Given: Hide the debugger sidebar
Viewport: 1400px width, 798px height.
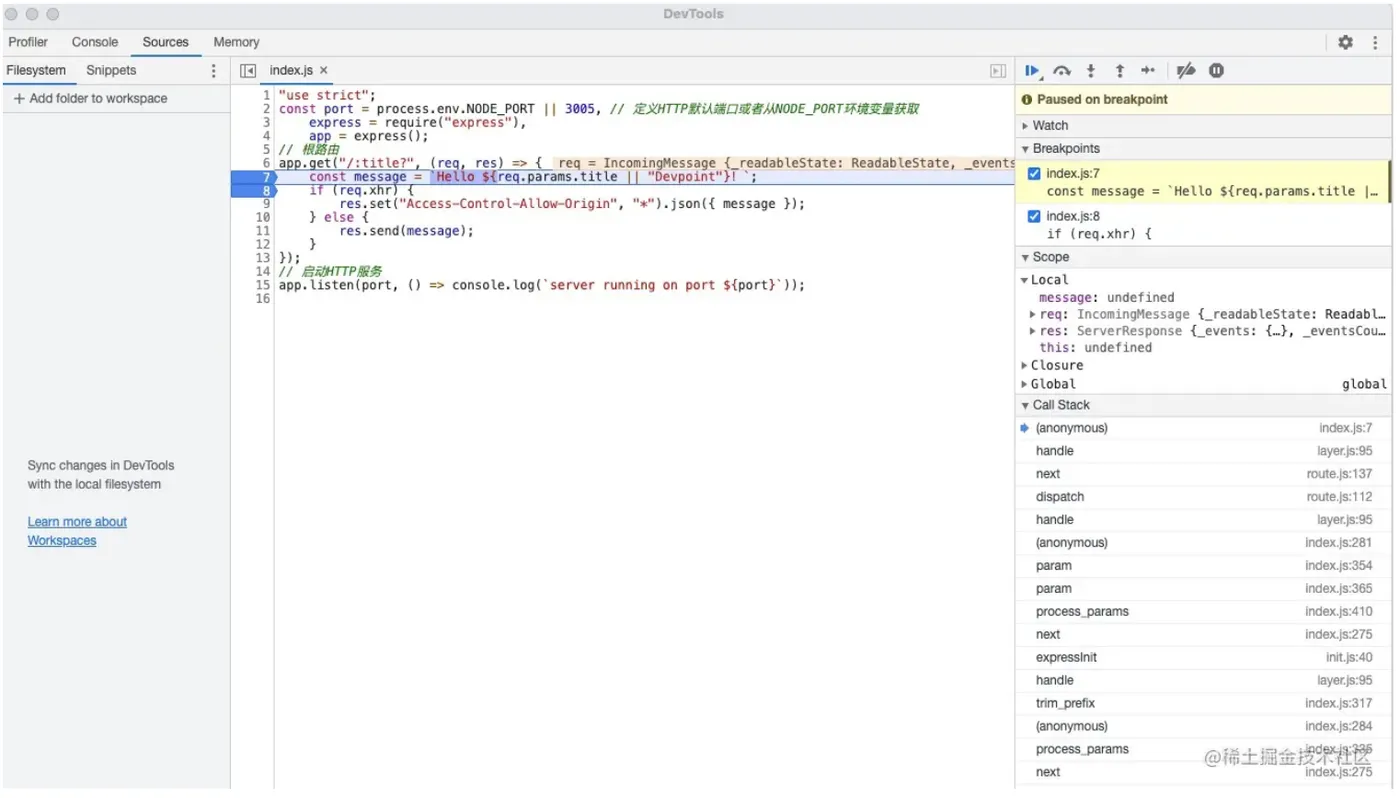Looking at the screenshot, I should tap(997, 71).
